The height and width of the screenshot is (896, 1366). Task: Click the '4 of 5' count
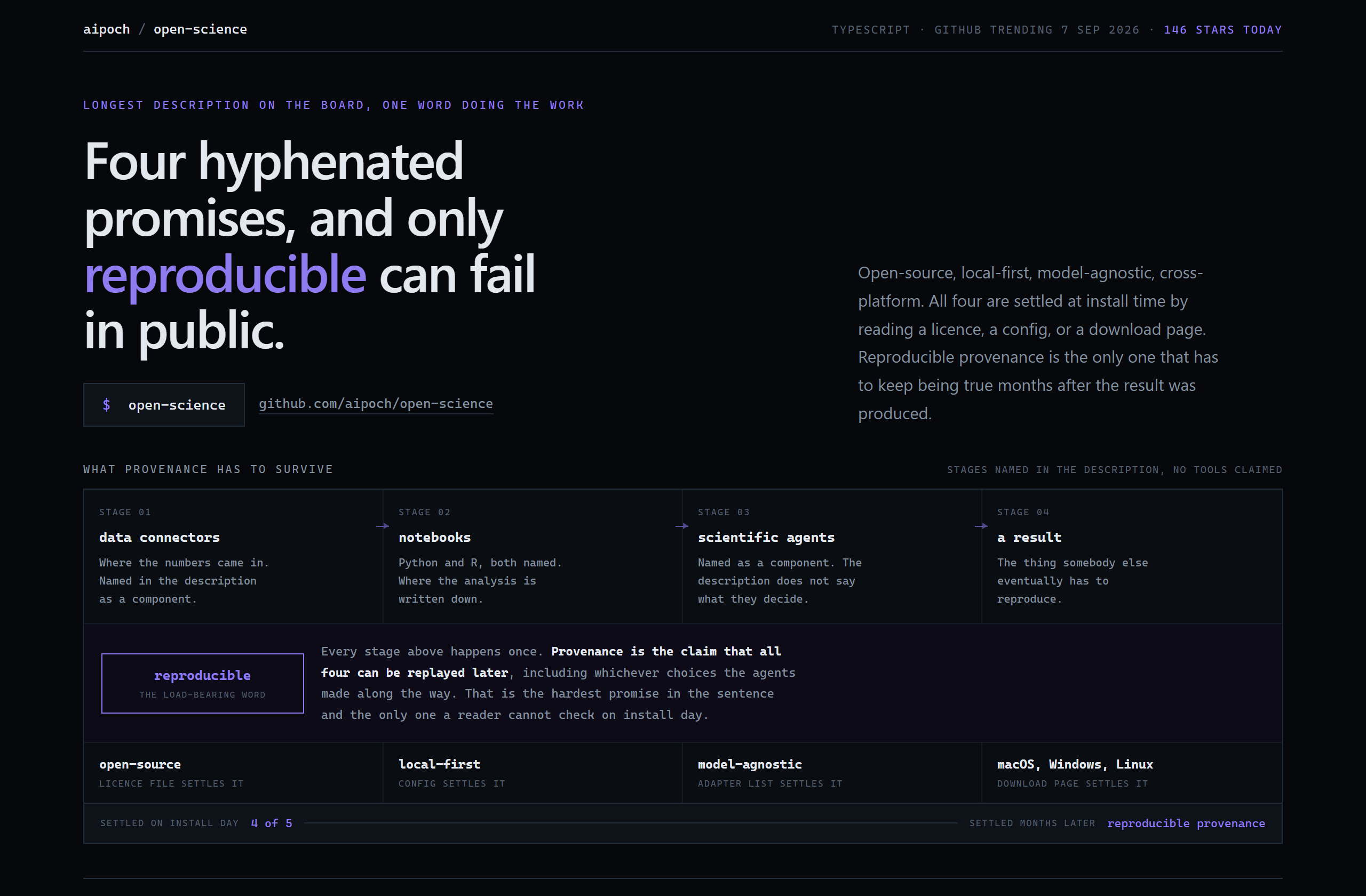272,823
